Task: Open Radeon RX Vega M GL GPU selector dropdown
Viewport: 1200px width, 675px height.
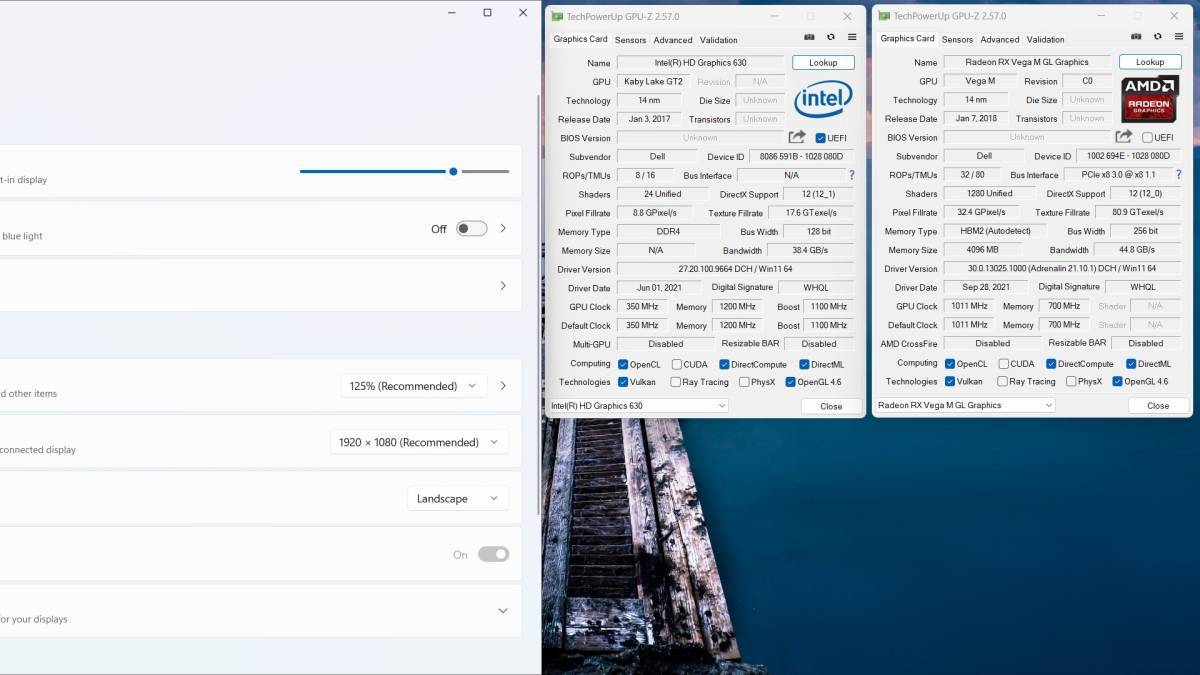Action: point(965,405)
